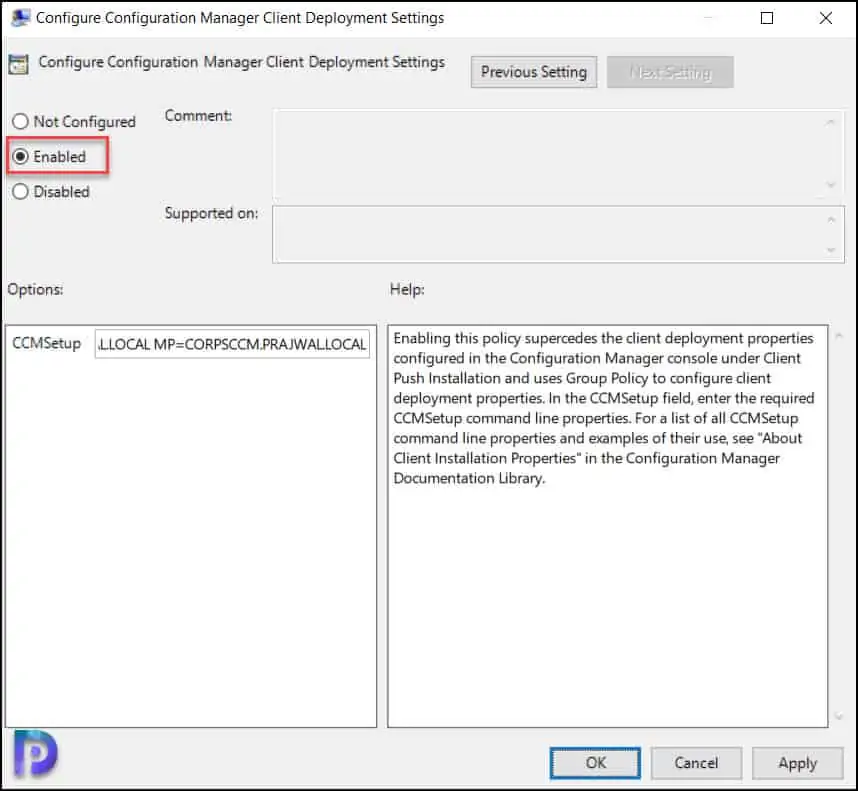Select the Not Configured radio button
The height and width of the screenshot is (791, 858).
(x=21, y=122)
